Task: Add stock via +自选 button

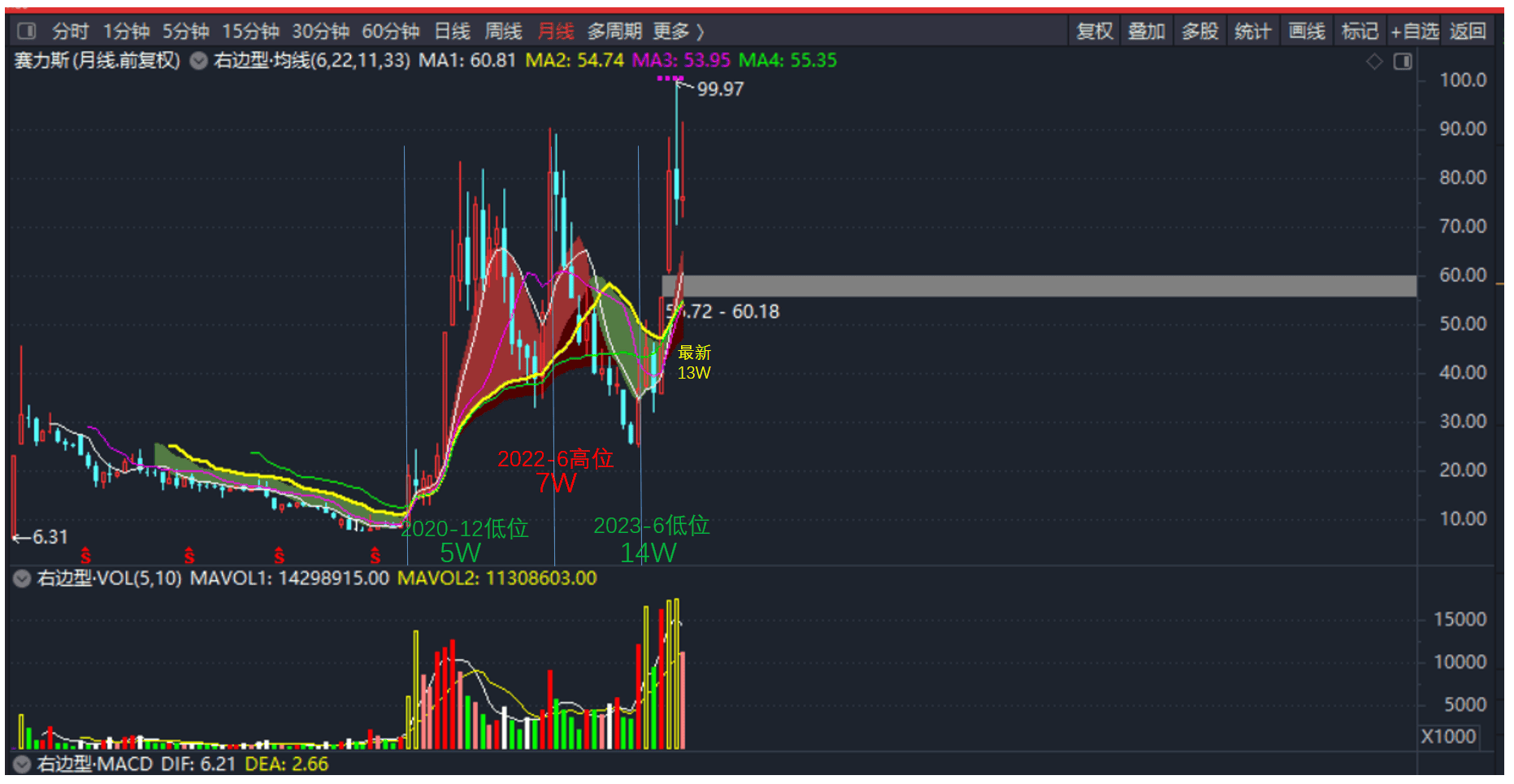Action: tap(1414, 31)
